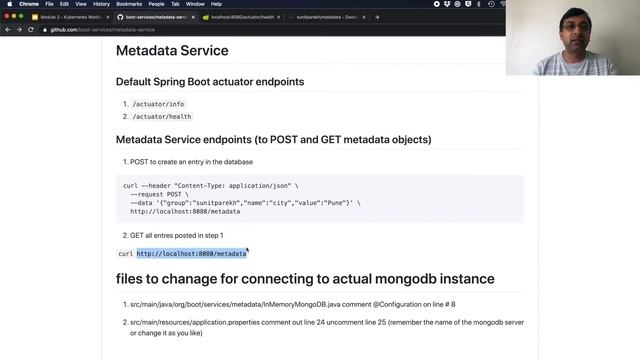640x360 pixels.
Task: Open the File menu
Action: [49, 4]
